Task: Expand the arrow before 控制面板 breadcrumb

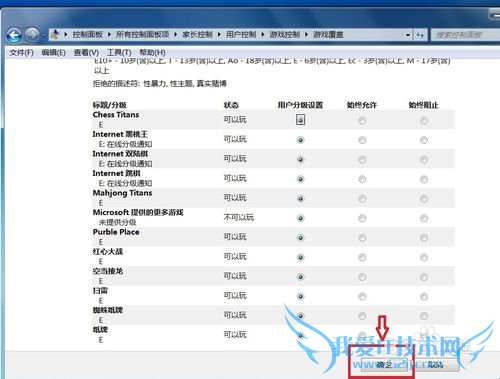Action: click(x=66, y=35)
